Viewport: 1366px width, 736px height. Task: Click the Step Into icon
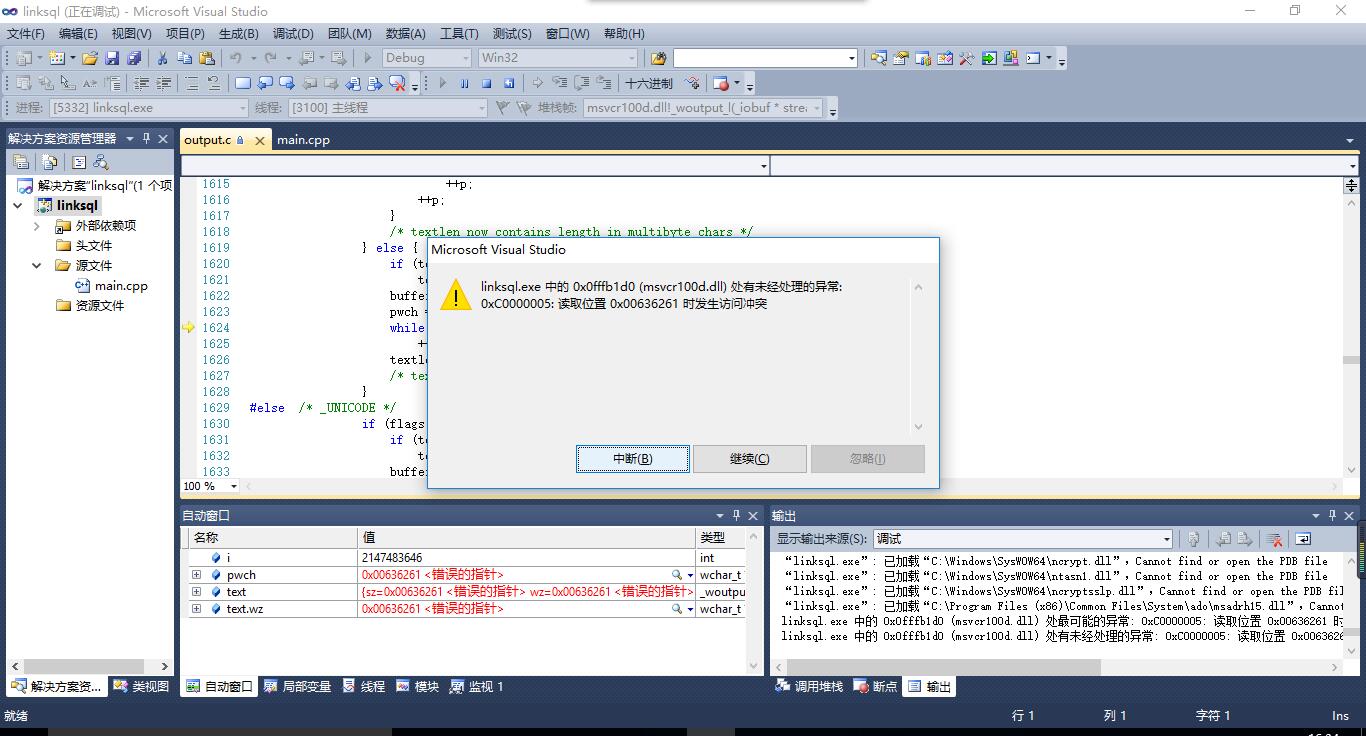[558, 83]
